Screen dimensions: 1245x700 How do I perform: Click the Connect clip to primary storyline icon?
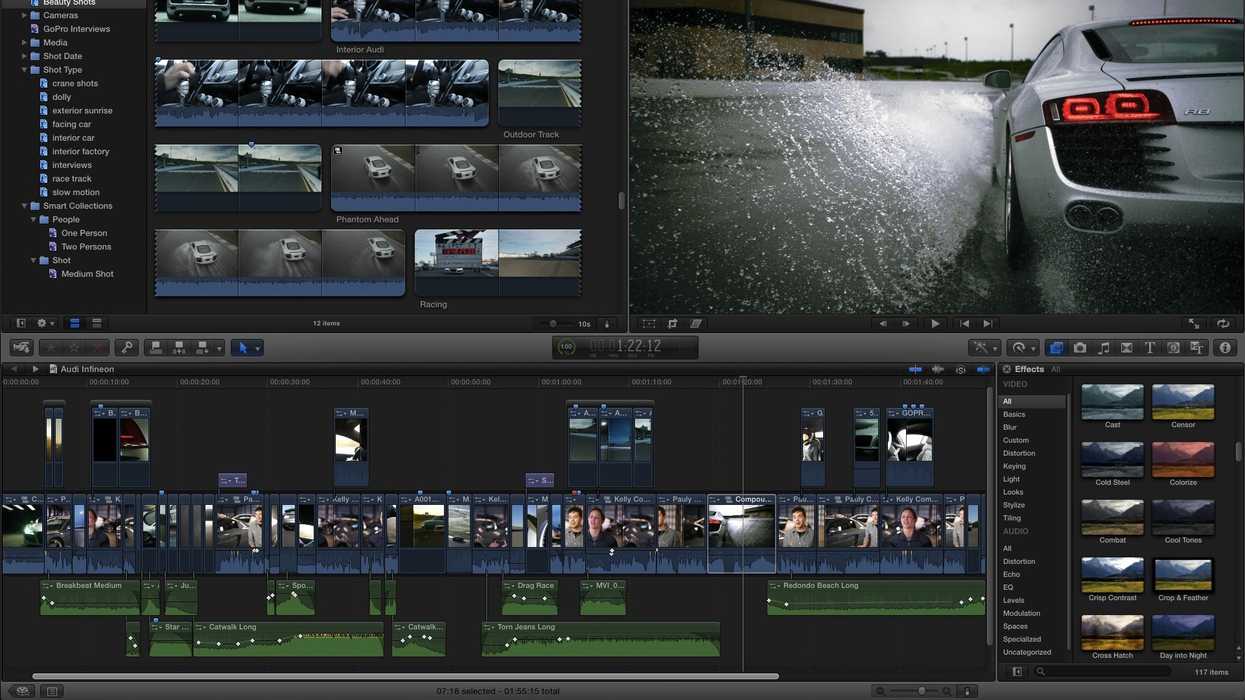(x=155, y=348)
